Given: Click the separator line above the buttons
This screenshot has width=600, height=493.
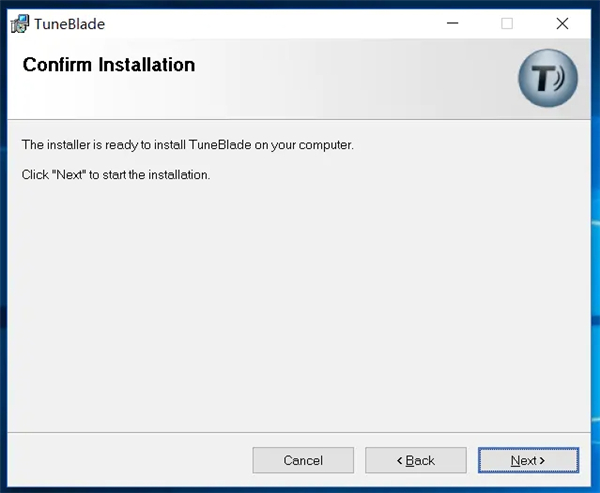Looking at the screenshot, I should coord(300,432).
